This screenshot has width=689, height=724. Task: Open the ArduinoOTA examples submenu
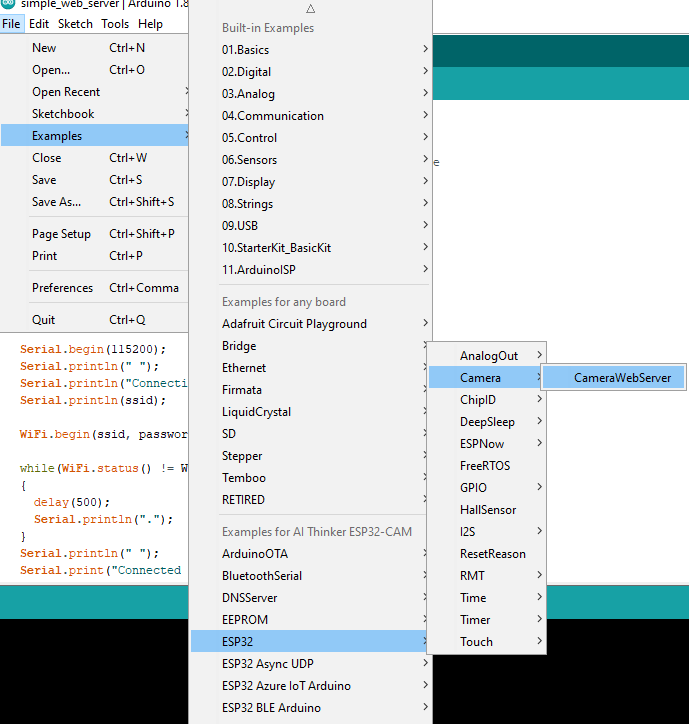coord(308,554)
